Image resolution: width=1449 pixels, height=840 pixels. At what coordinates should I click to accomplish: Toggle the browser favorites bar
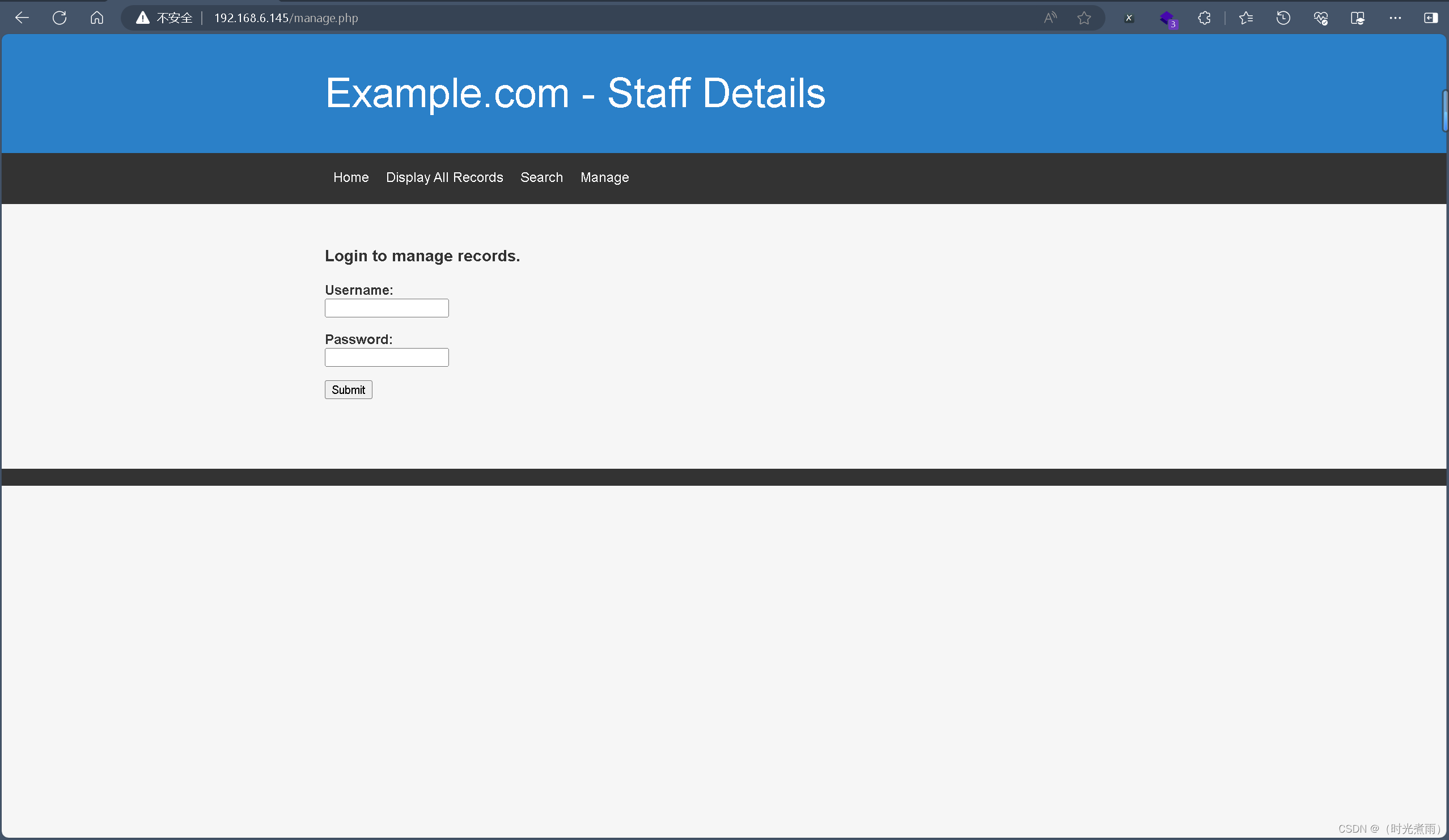click(1245, 17)
